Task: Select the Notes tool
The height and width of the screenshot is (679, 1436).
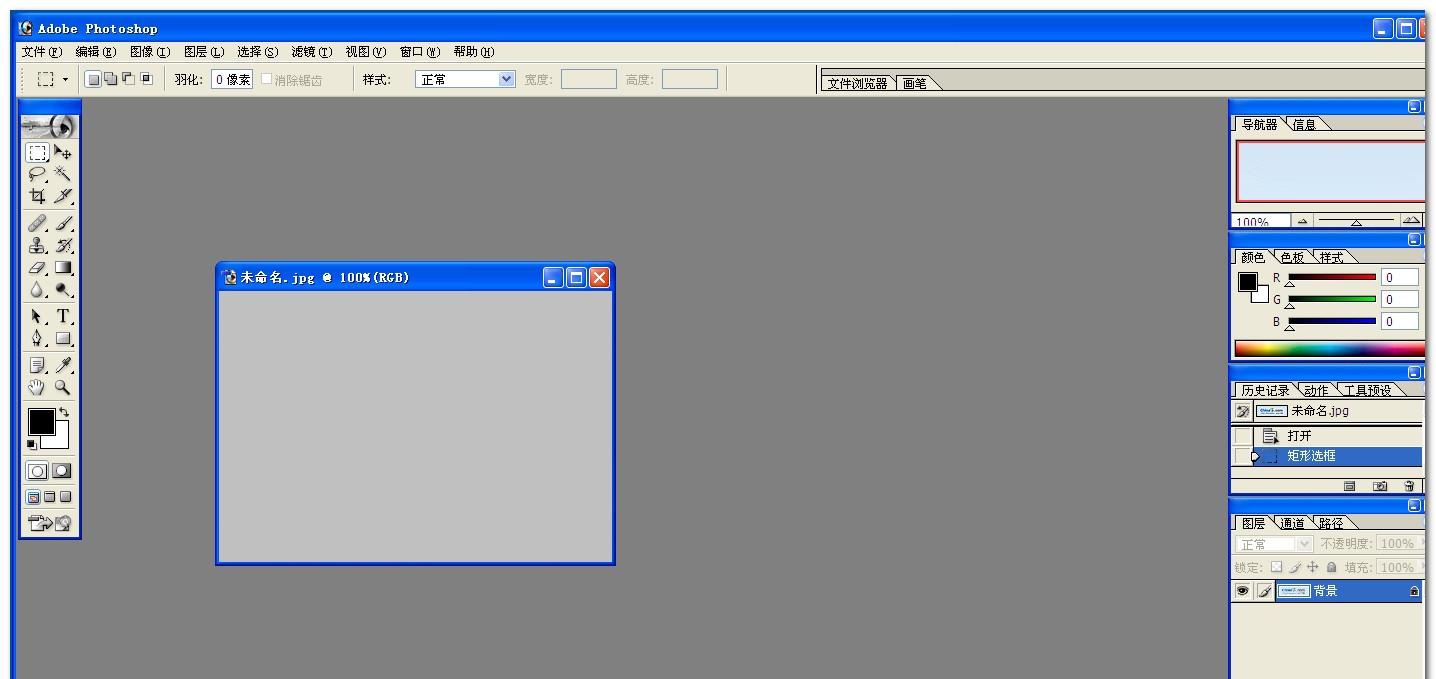Action: [x=37, y=365]
